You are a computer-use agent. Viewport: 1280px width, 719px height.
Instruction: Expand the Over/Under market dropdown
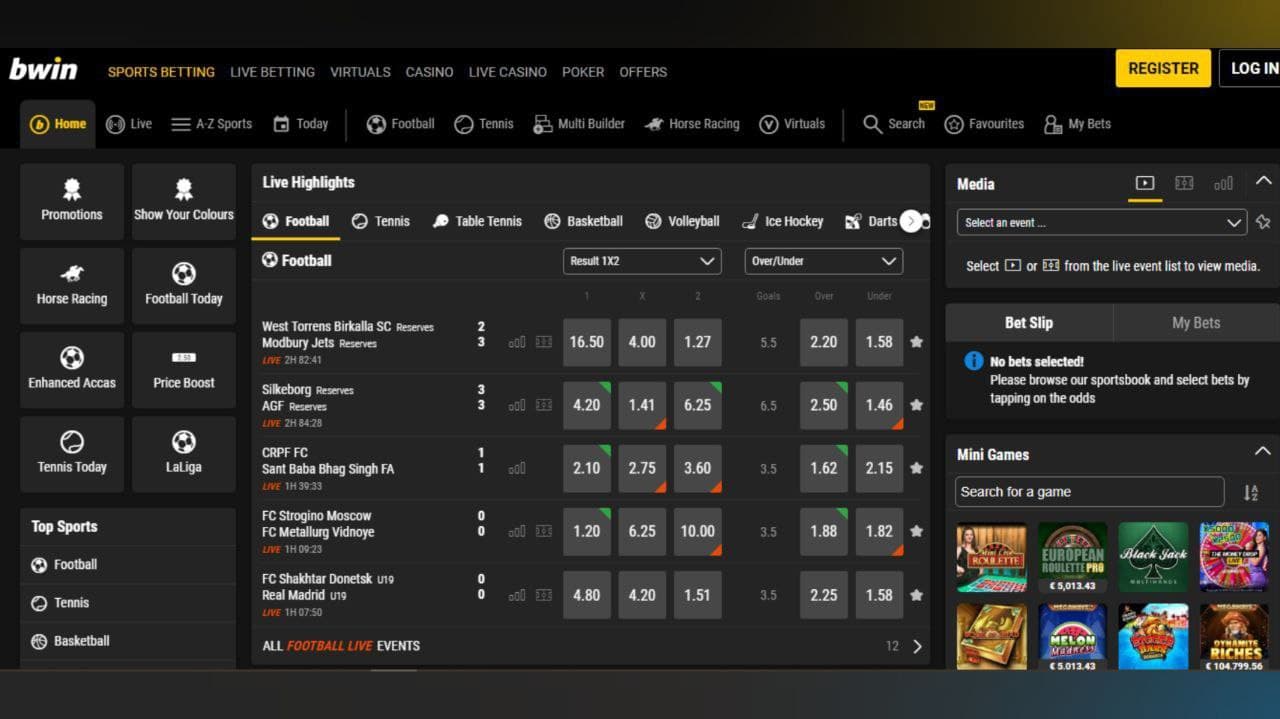(822, 261)
